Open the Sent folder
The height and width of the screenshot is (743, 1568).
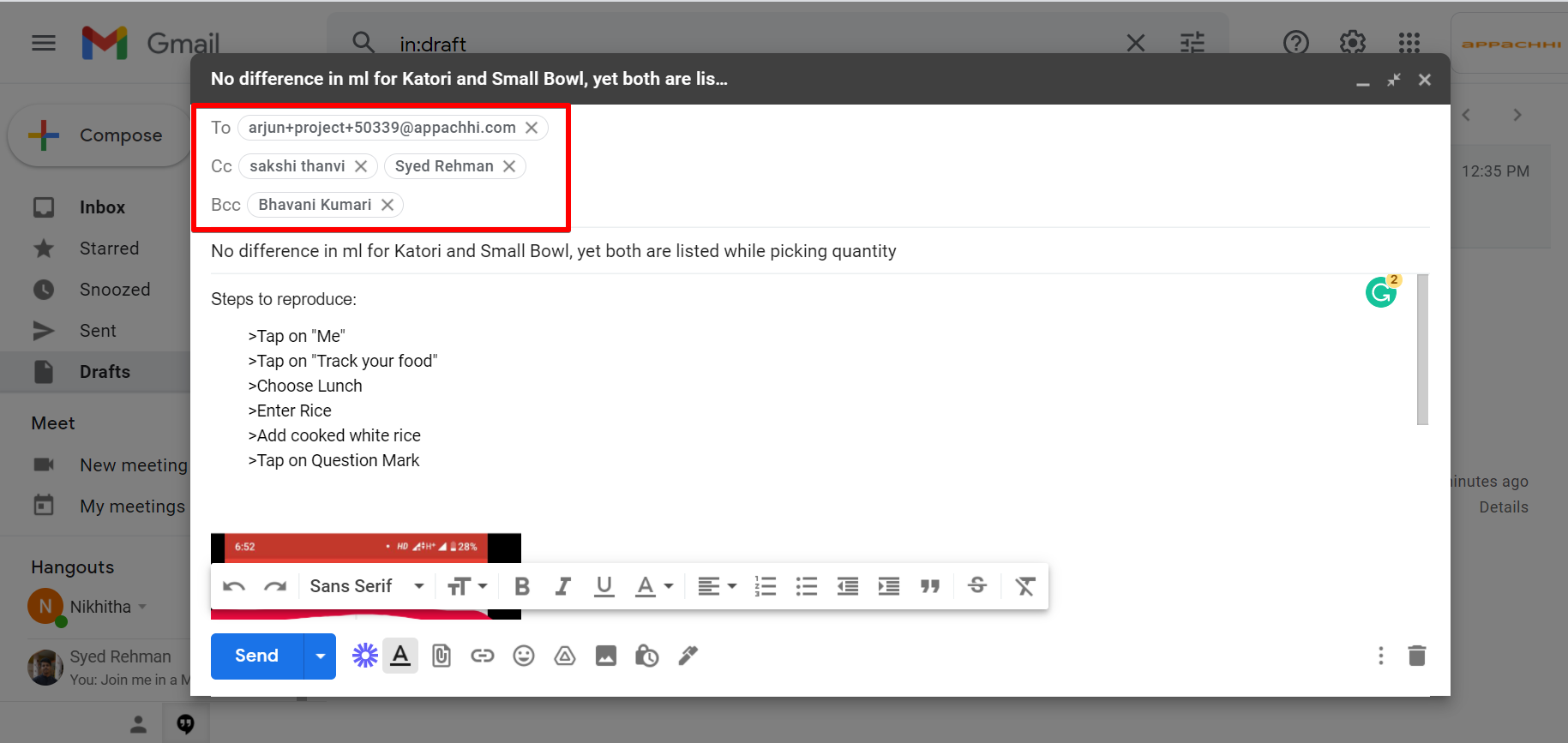(x=98, y=331)
